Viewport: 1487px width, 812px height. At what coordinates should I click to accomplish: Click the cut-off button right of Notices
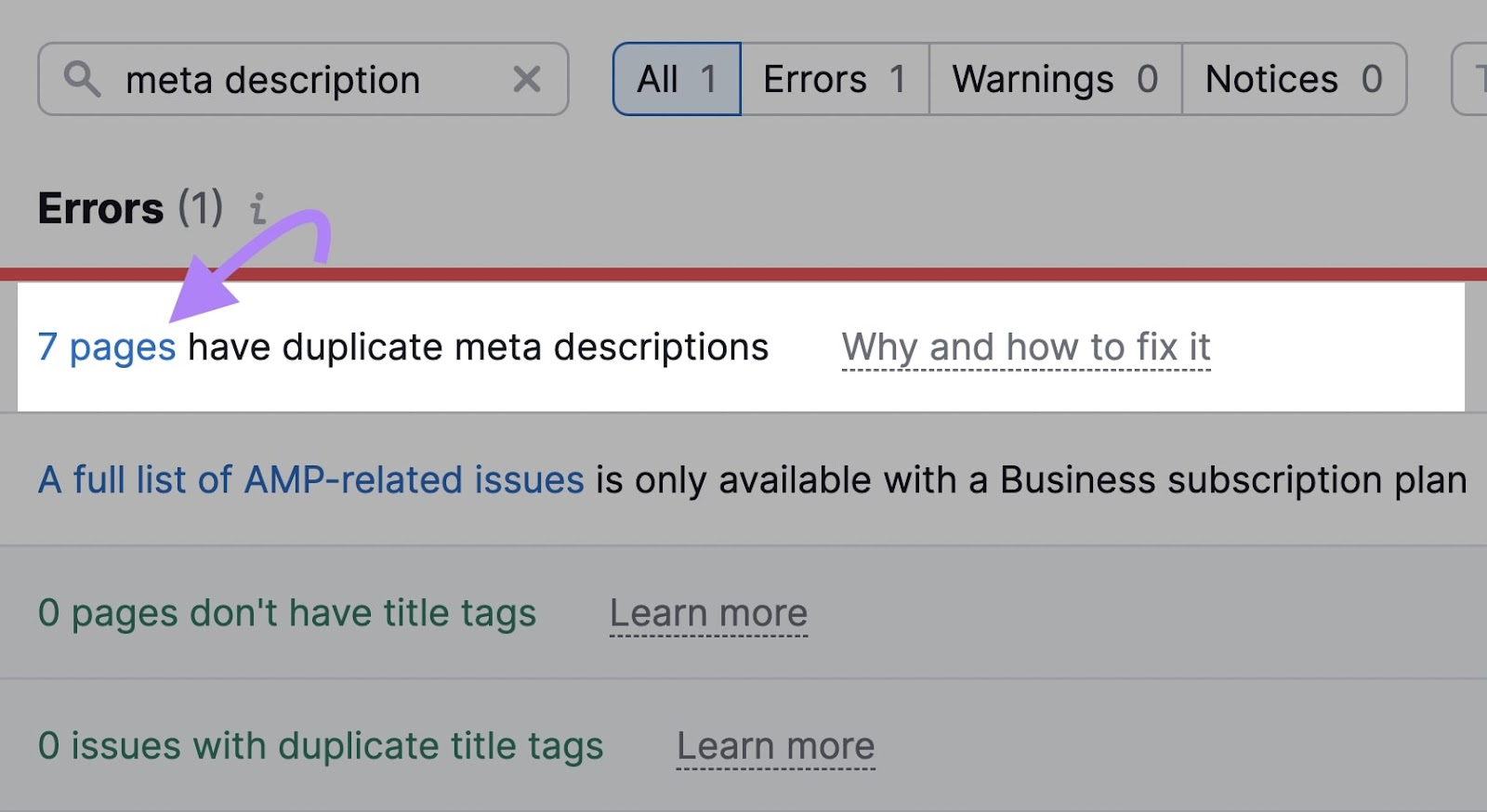[x=1471, y=80]
